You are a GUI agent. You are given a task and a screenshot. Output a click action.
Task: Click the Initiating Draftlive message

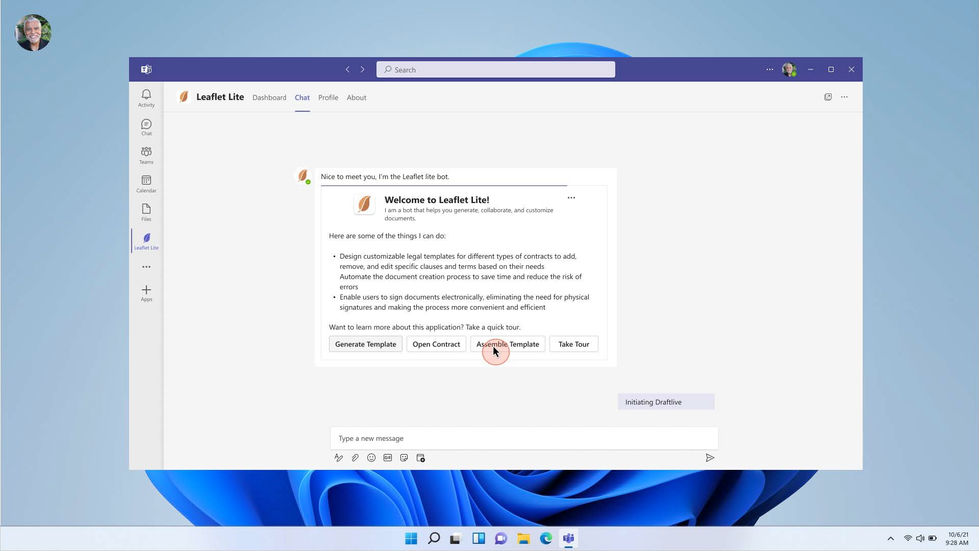pos(666,402)
